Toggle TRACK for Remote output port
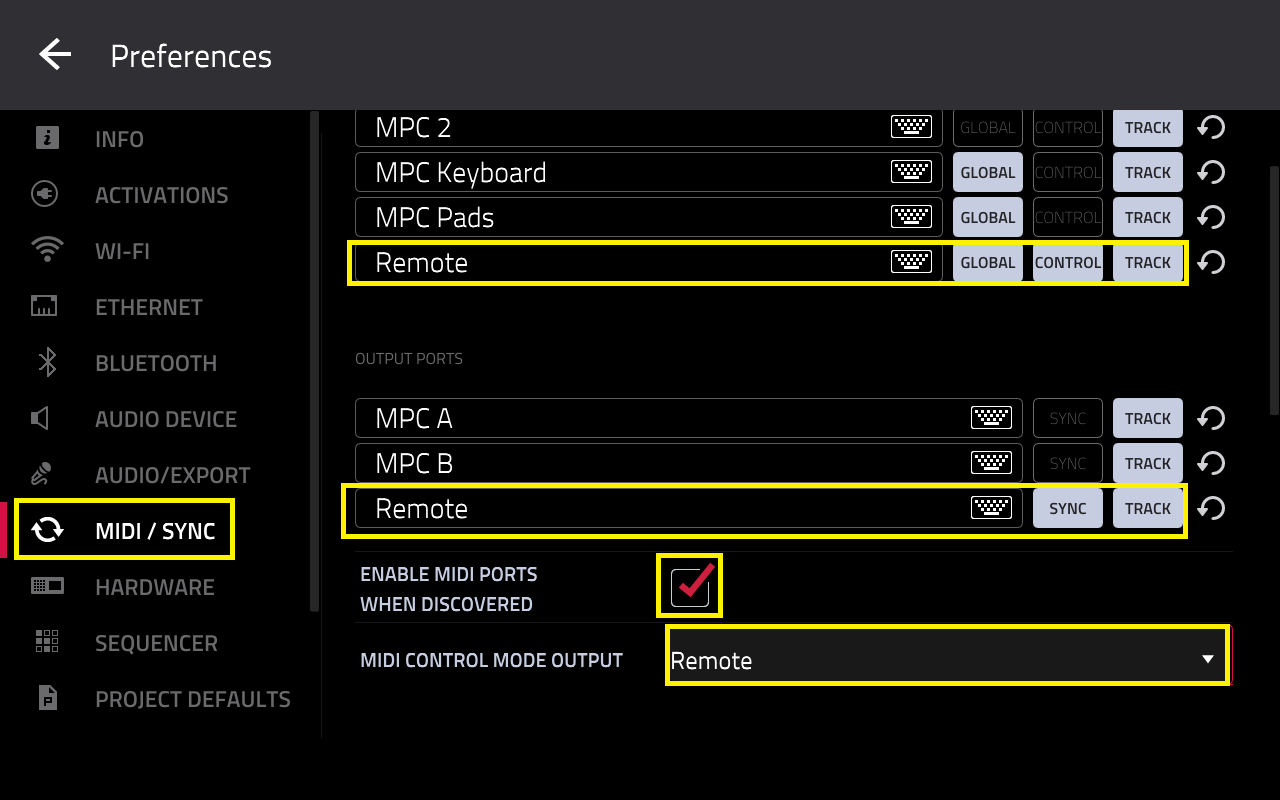This screenshot has width=1280, height=800. point(1148,508)
